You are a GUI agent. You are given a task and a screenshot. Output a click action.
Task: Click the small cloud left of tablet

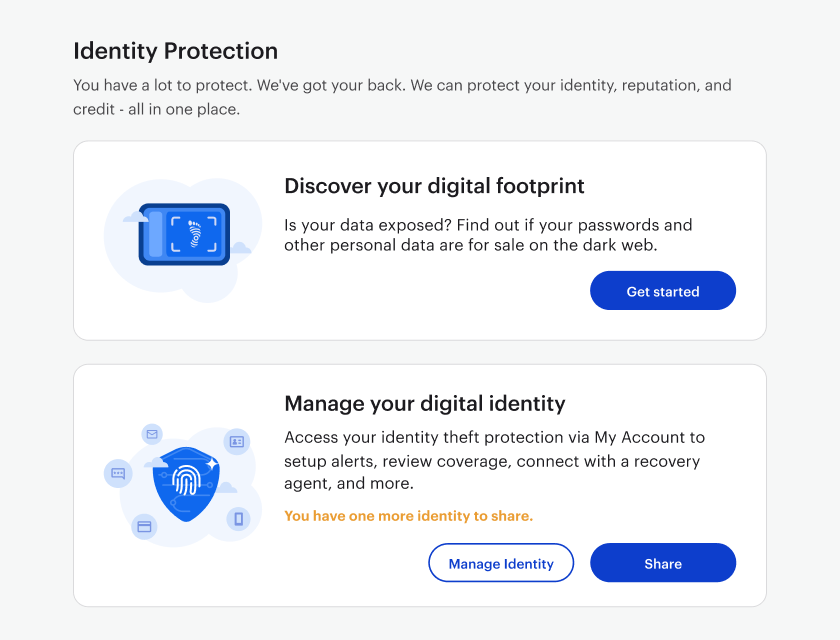(135, 216)
